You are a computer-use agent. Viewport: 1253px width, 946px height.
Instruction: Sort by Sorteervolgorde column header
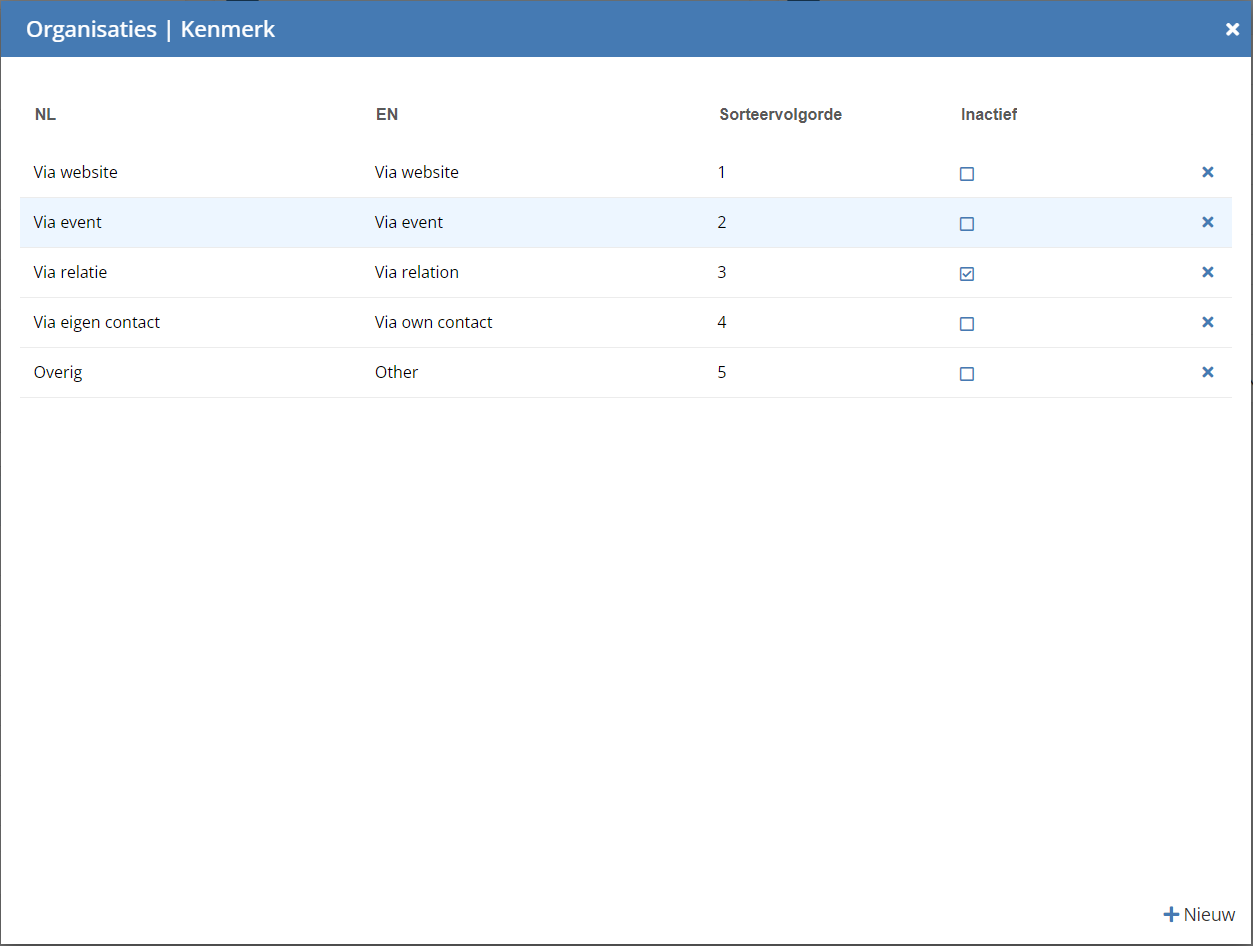[780, 114]
